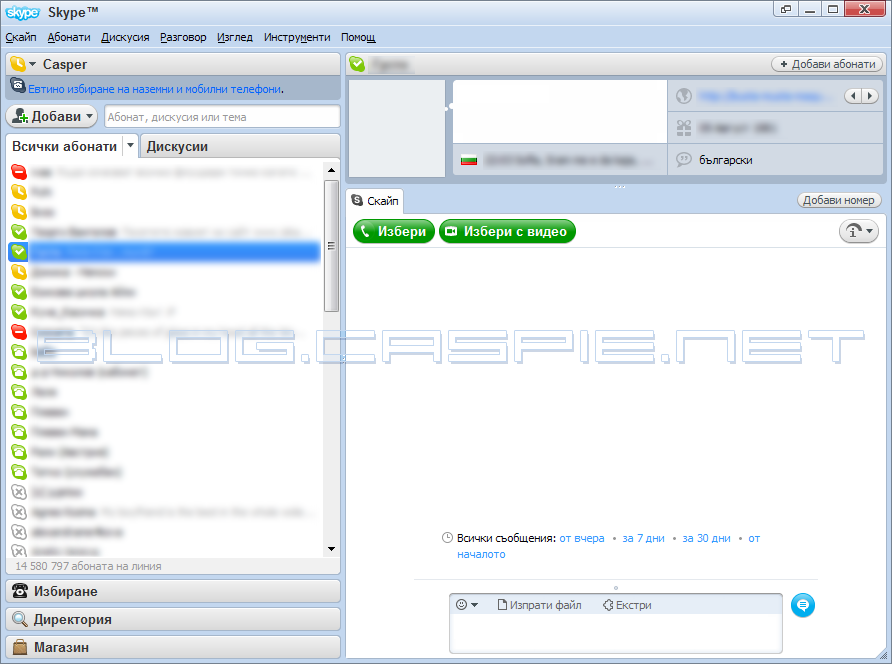Switch to the Всички абонати tab
This screenshot has width=892, height=664.
point(64,146)
